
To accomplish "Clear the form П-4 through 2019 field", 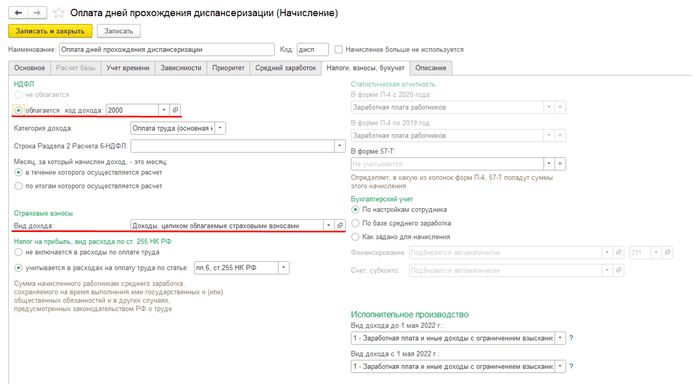I will coord(560,135).
